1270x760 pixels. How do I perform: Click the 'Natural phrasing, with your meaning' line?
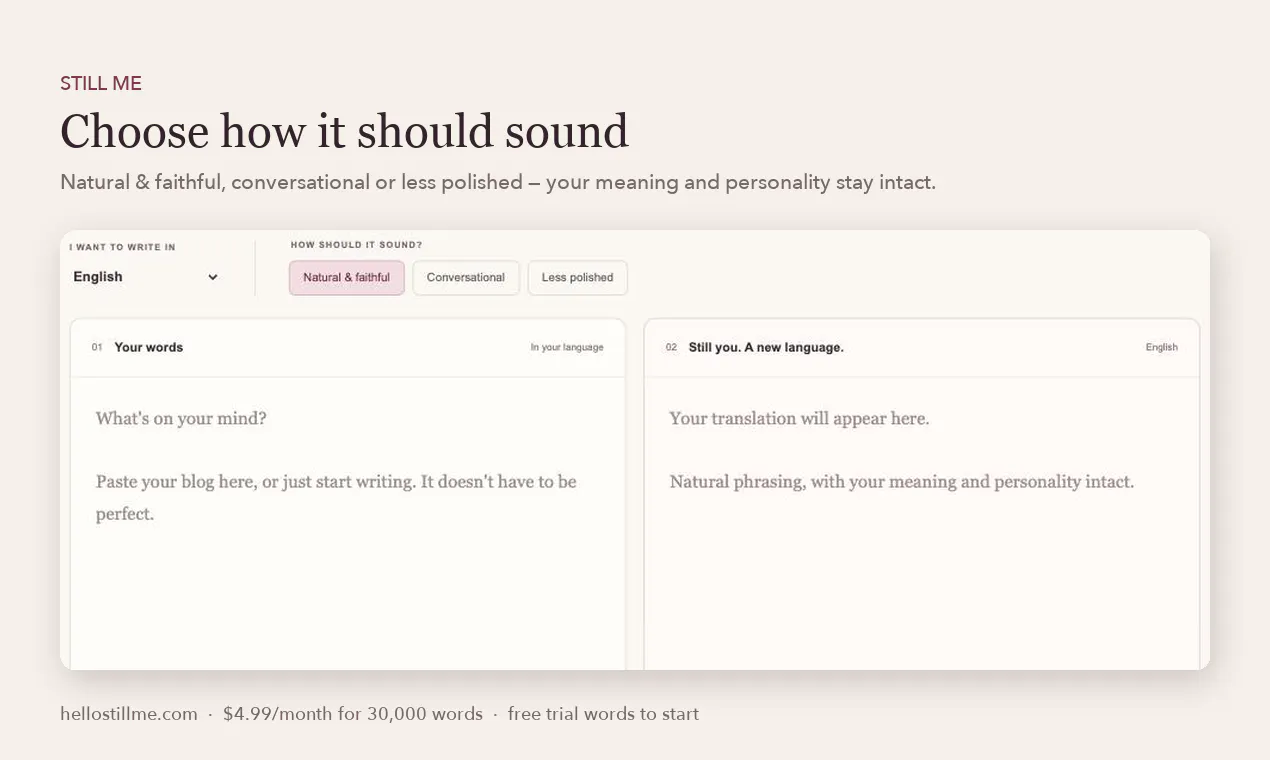point(901,481)
